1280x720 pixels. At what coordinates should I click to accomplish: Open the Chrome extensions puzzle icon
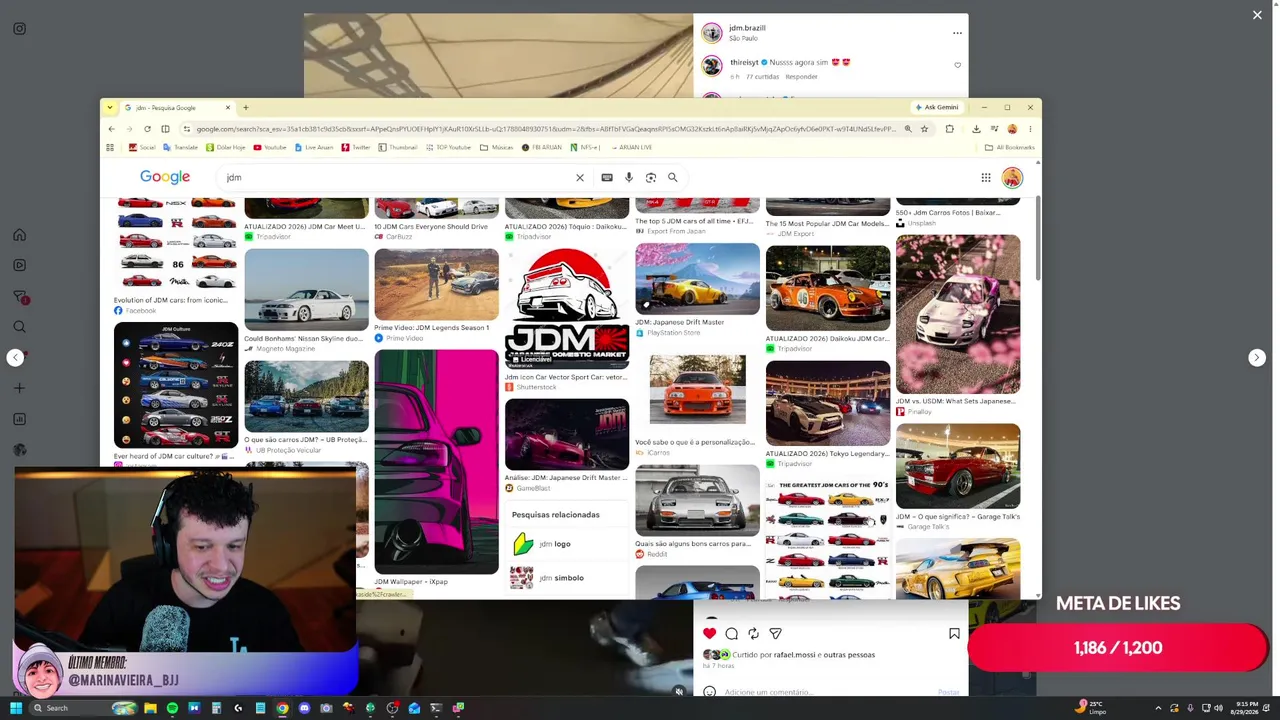pos(949,129)
